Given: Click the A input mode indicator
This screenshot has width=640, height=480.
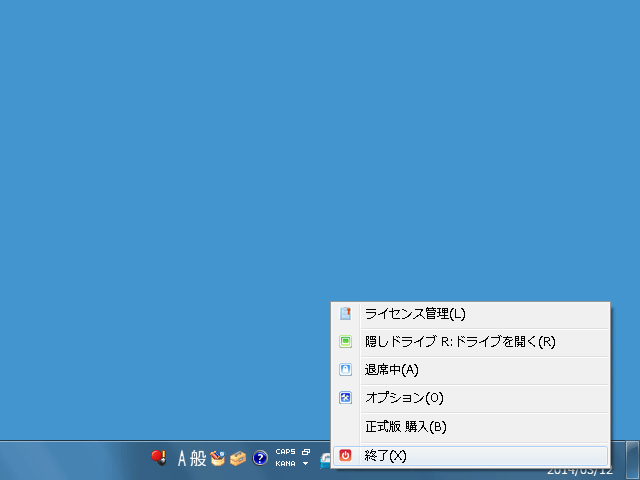Looking at the screenshot, I should point(182,458).
